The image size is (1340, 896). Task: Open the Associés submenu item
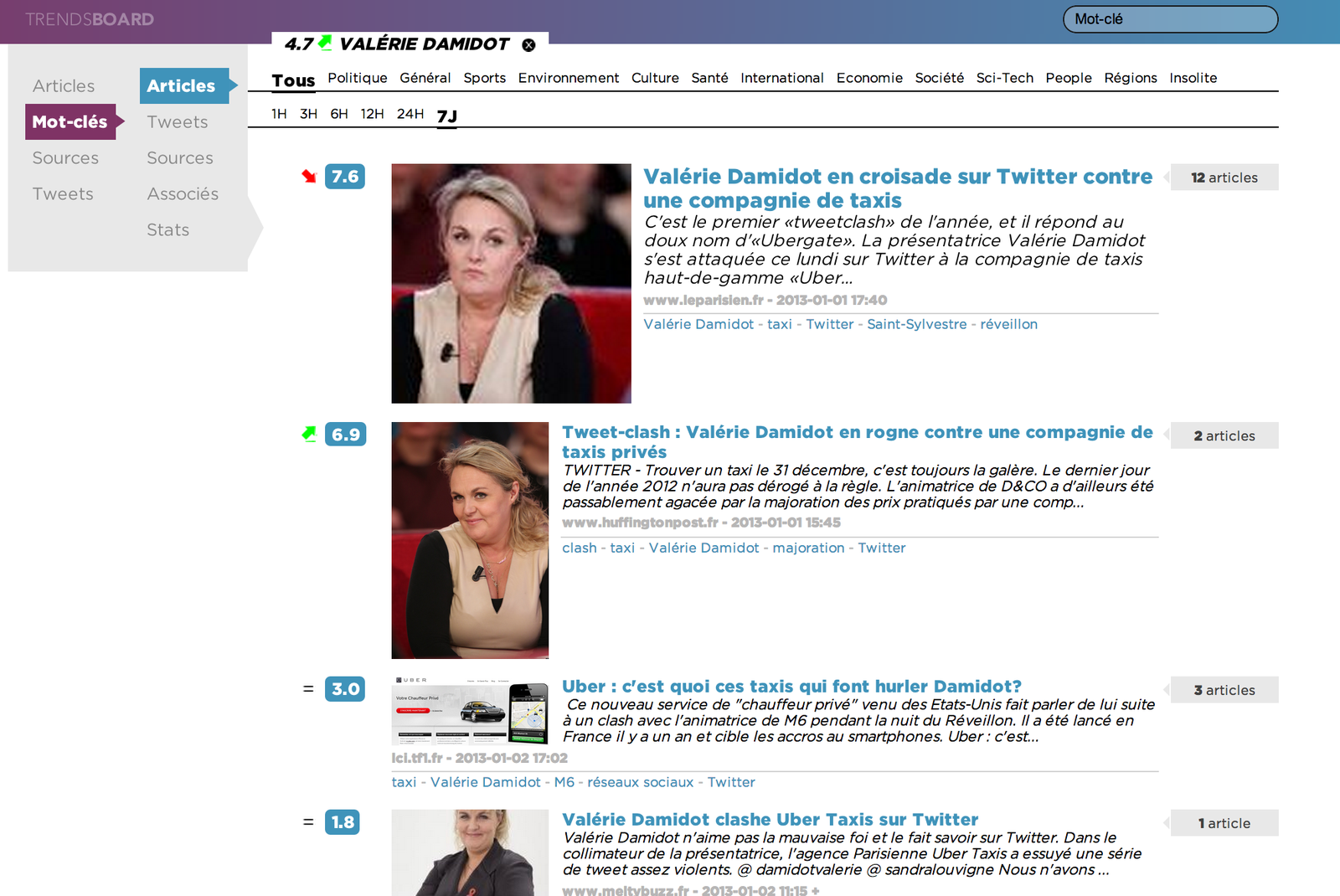pos(183,193)
